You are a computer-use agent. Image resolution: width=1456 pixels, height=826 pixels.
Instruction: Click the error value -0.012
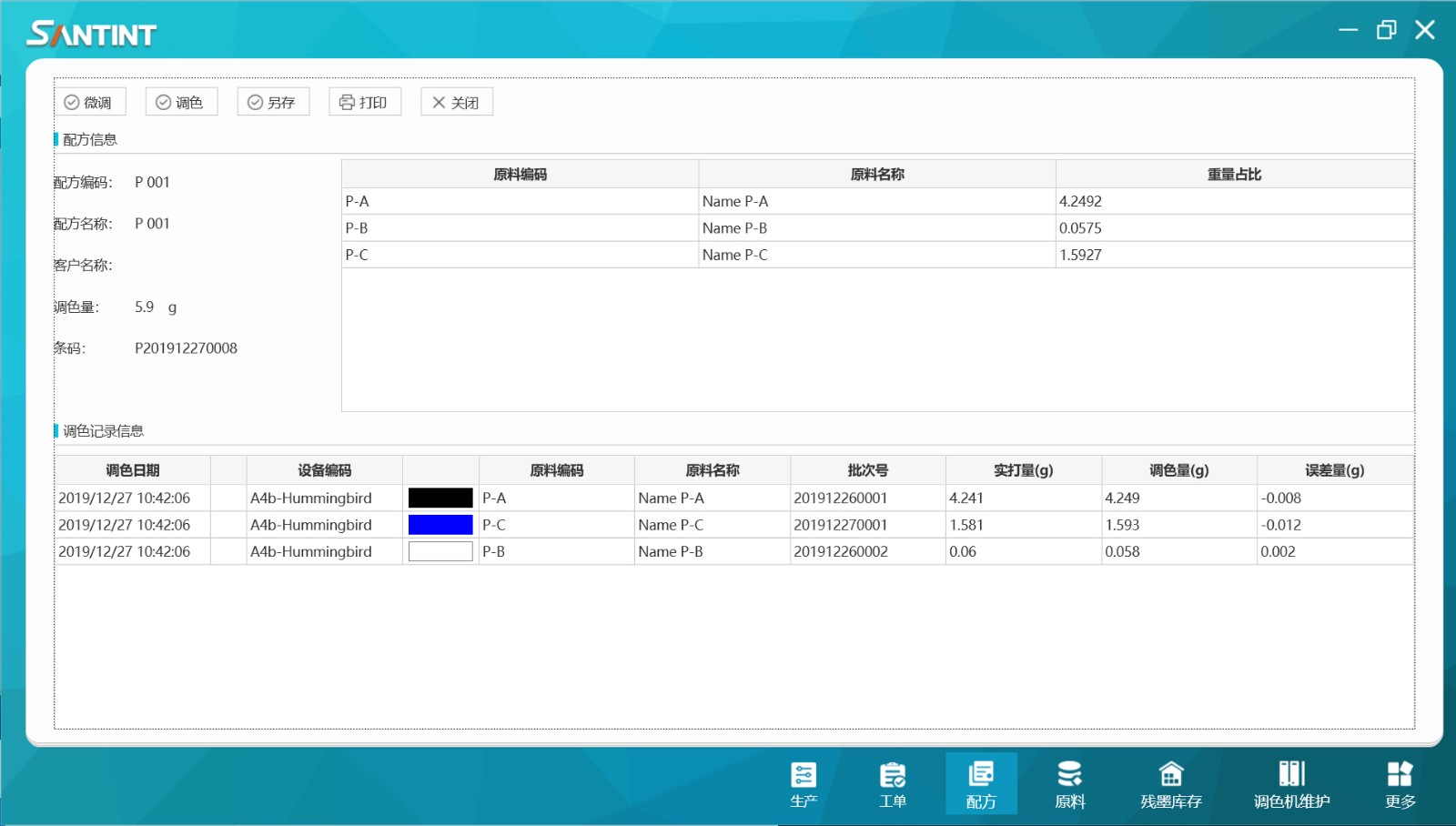pos(1280,525)
